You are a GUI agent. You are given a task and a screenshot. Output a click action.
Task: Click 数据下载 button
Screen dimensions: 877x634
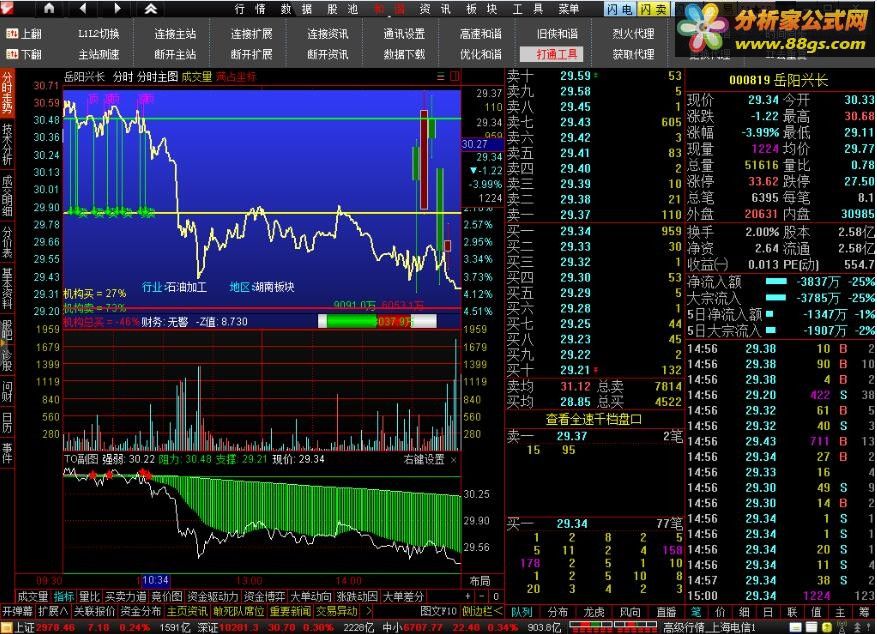point(404,54)
